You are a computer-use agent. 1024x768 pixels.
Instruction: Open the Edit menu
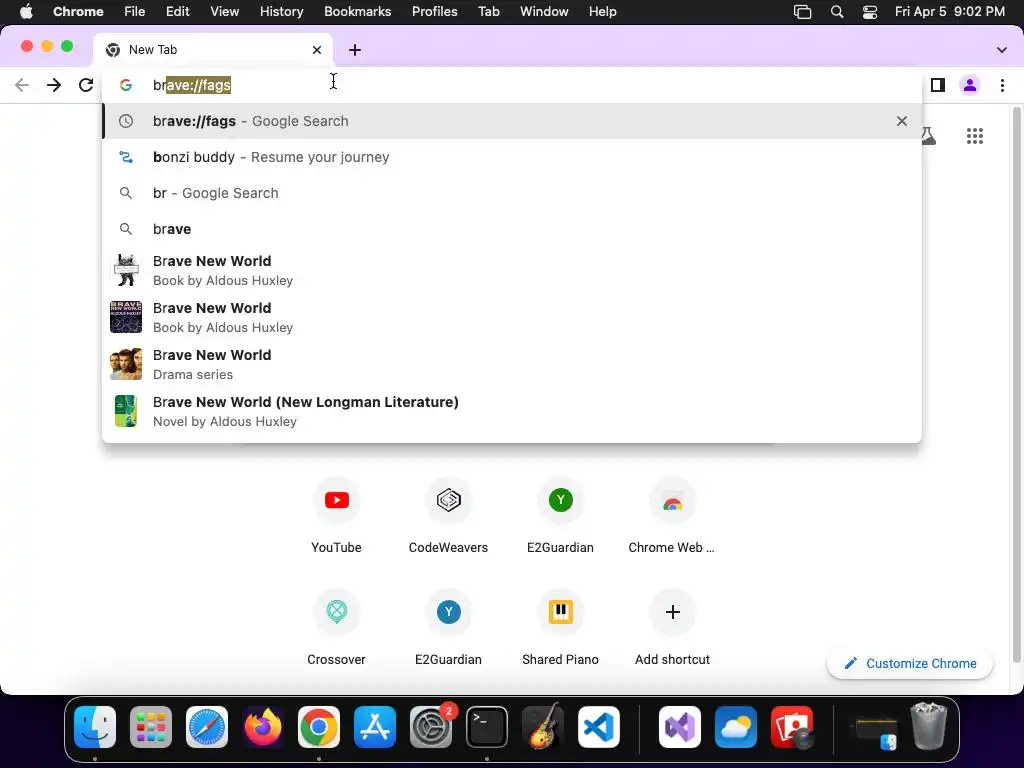[177, 12]
